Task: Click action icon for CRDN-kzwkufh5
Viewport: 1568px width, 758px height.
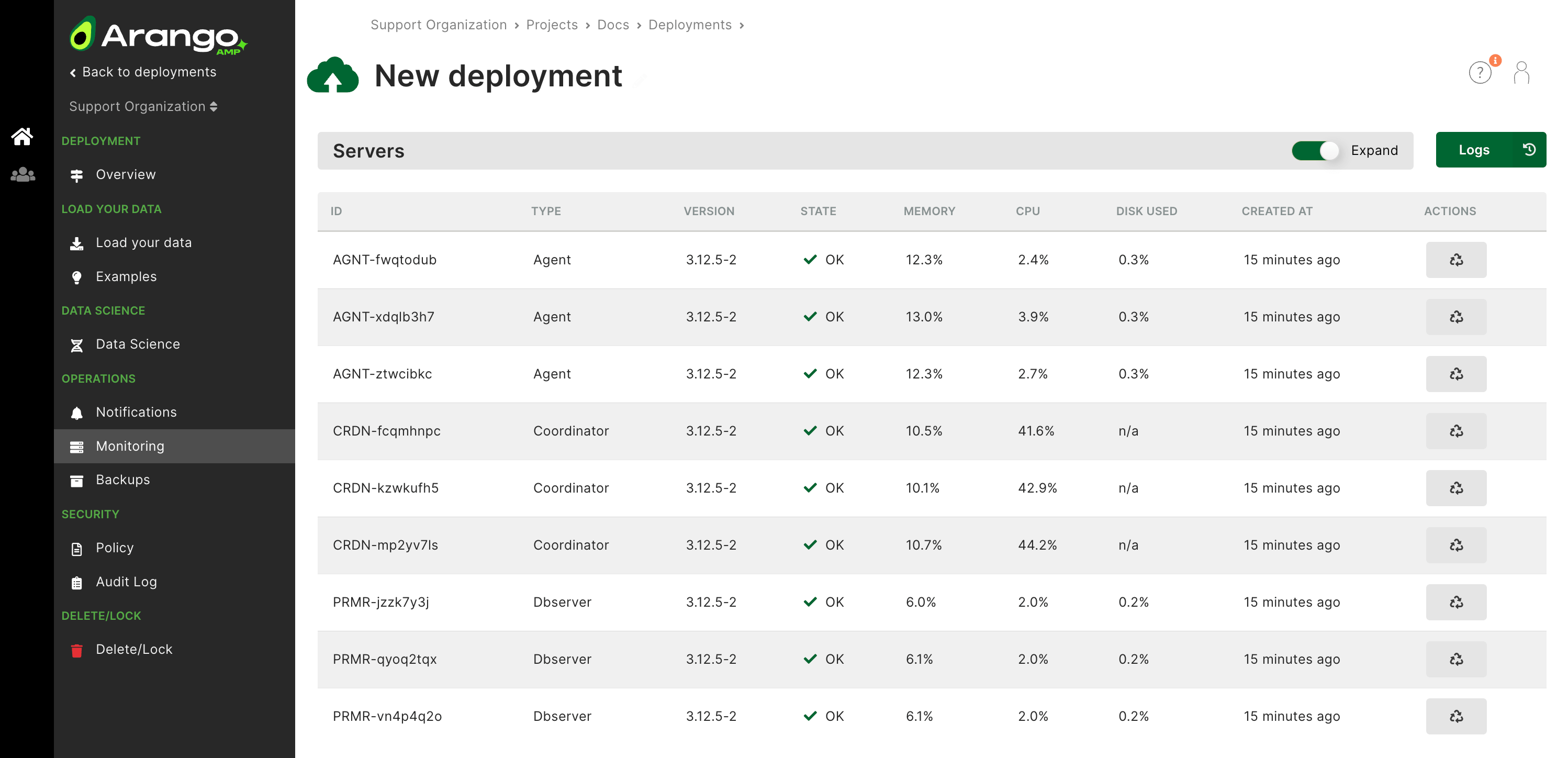Action: coord(1456,488)
